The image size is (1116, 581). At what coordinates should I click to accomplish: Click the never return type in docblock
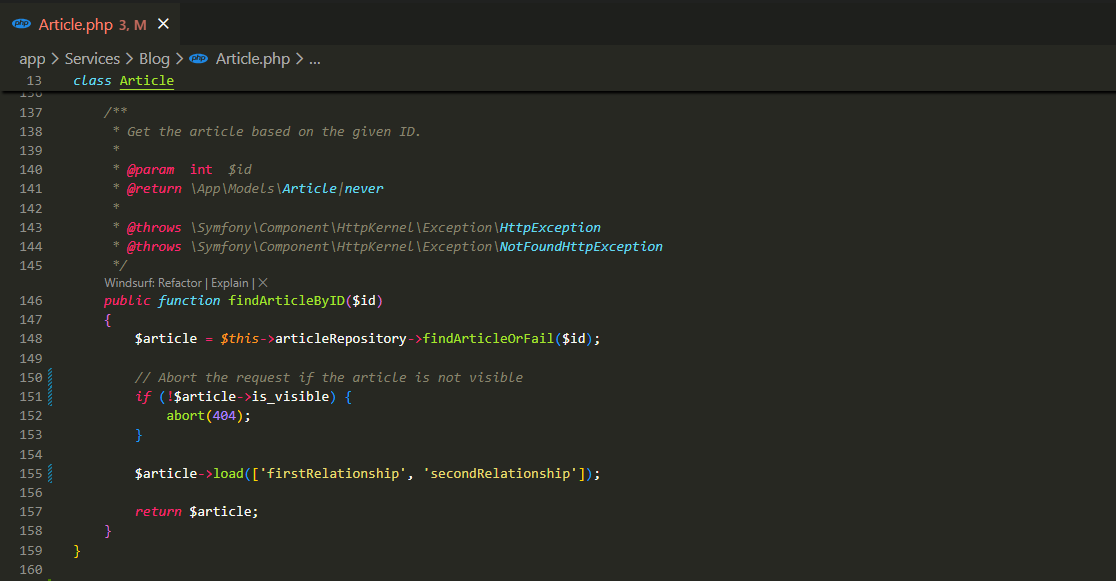pyautogui.click(x=364, y=189)
